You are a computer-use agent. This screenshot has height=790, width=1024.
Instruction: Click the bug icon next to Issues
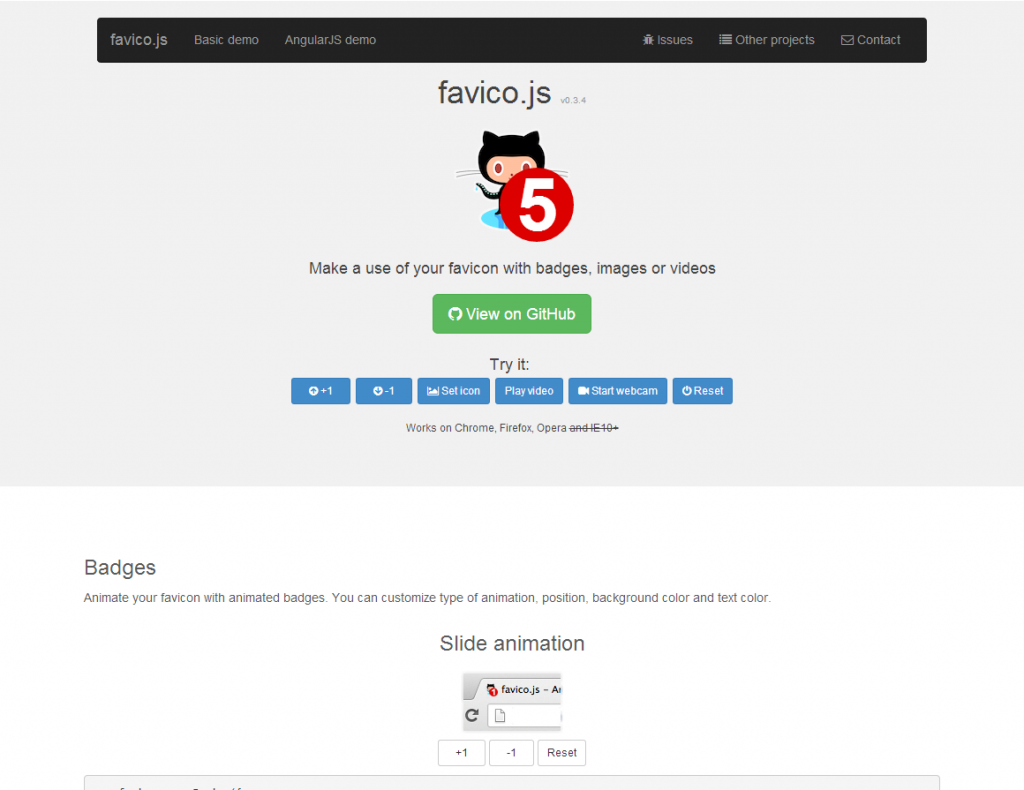[648, 40]
